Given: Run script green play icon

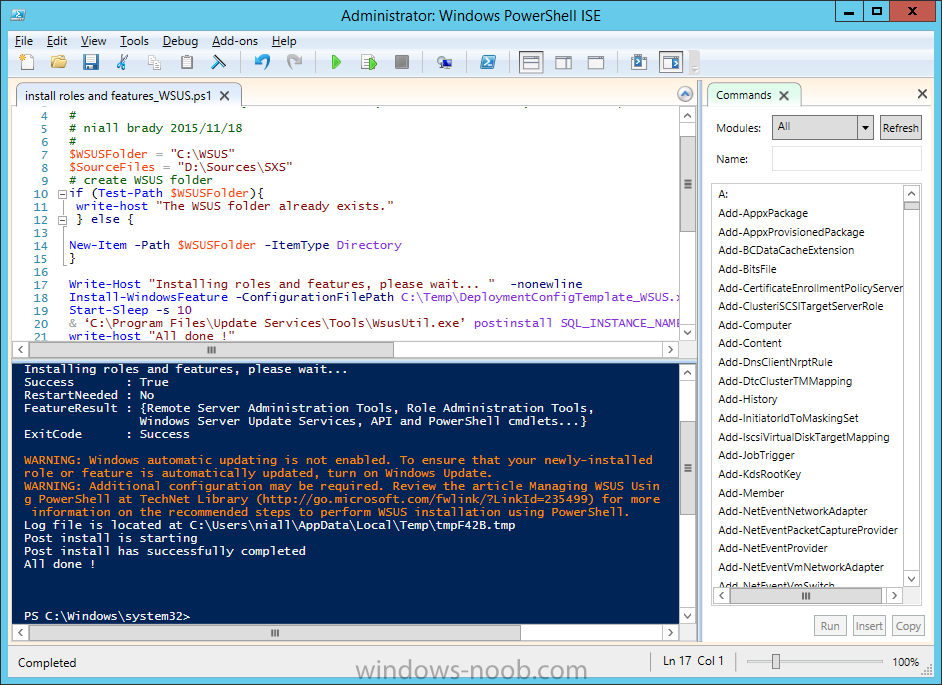Looking at the screenshot, I should click(x=336, y=62).
